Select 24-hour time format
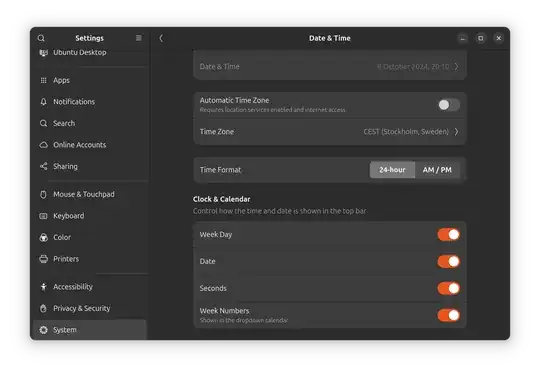540x373 pixels. (392, 170)
